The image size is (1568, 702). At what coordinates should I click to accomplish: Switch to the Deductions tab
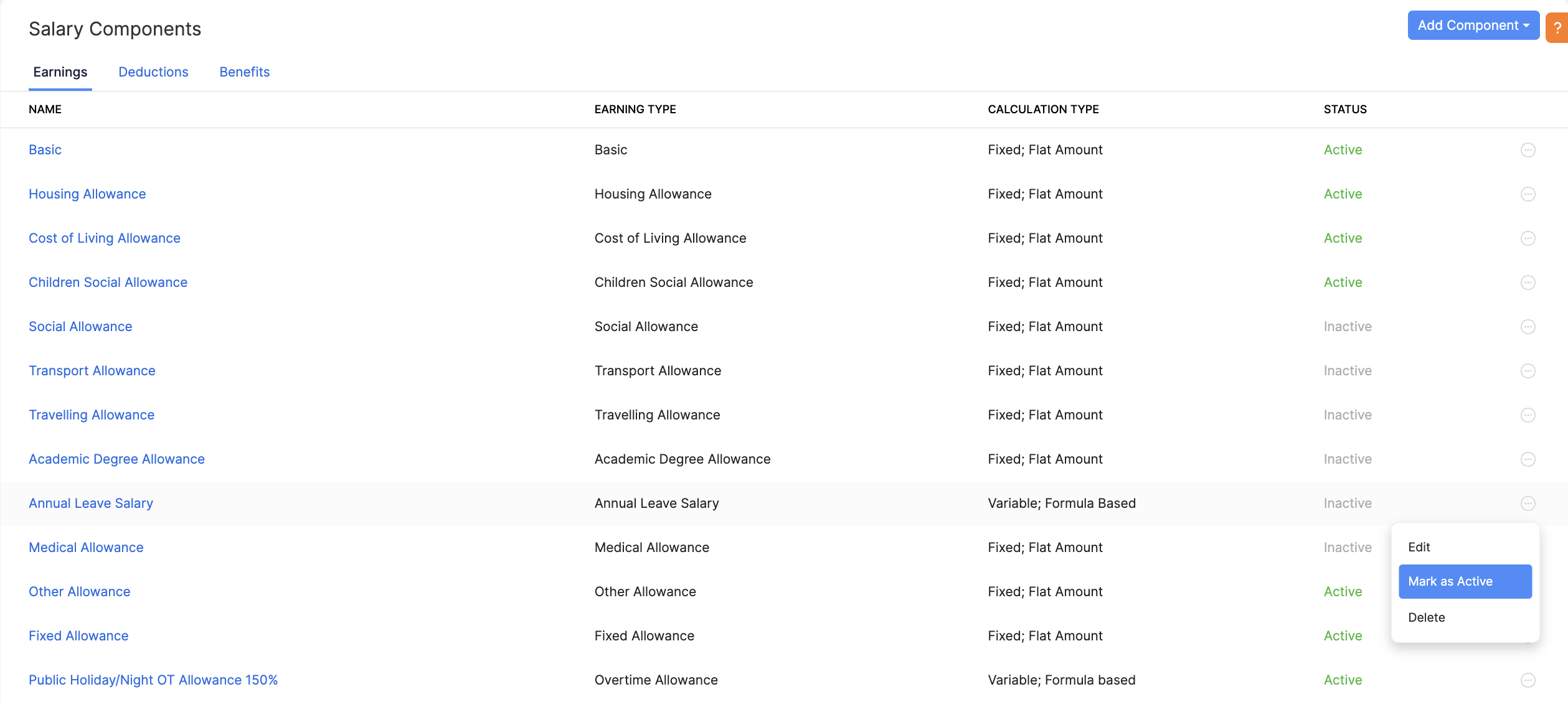153,72
